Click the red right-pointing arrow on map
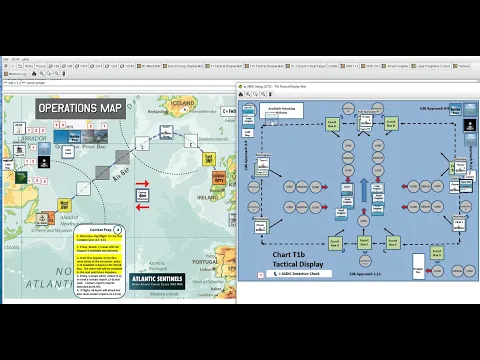 click(x=142, y=183)
